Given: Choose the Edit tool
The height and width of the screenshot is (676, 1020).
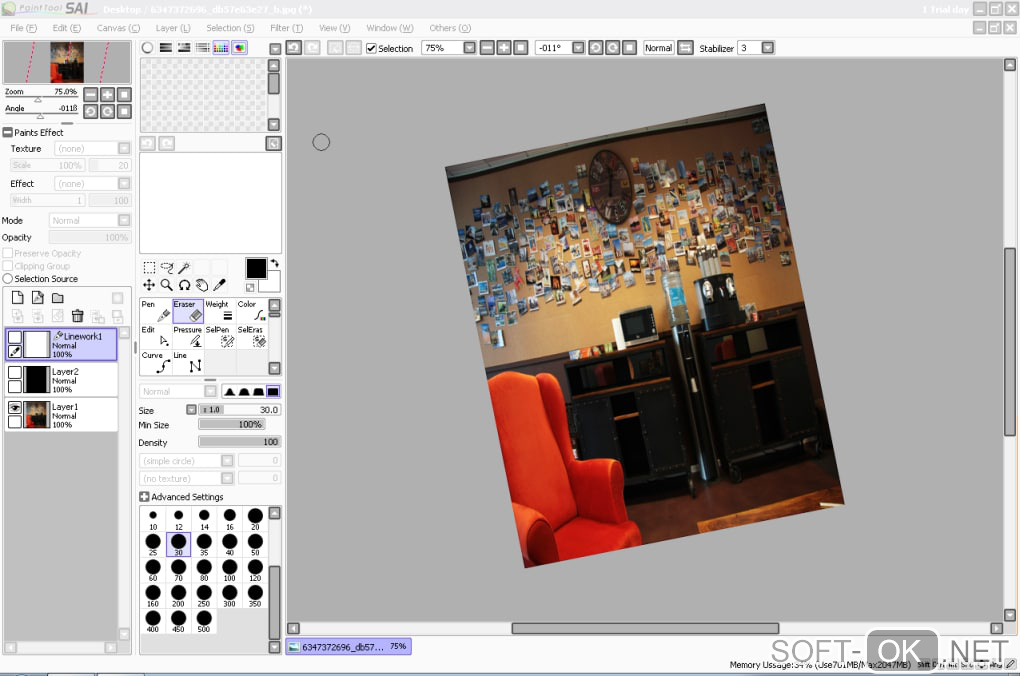Looking at the screenshot, I should tap(156, 336).
